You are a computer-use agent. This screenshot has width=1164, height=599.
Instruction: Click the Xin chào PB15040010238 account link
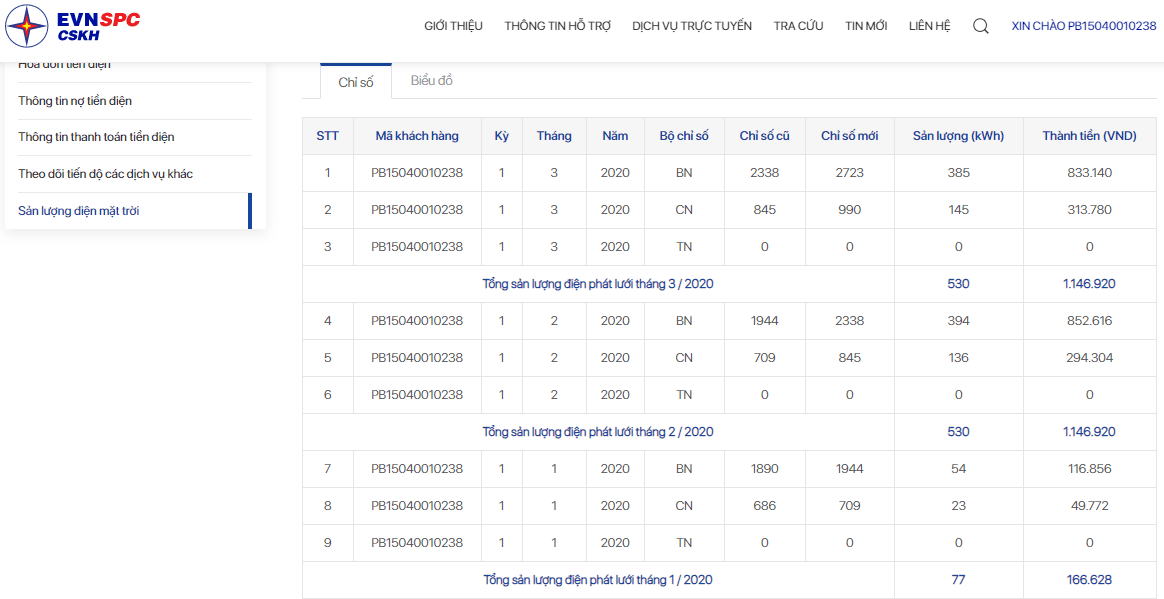[1084, 26]
